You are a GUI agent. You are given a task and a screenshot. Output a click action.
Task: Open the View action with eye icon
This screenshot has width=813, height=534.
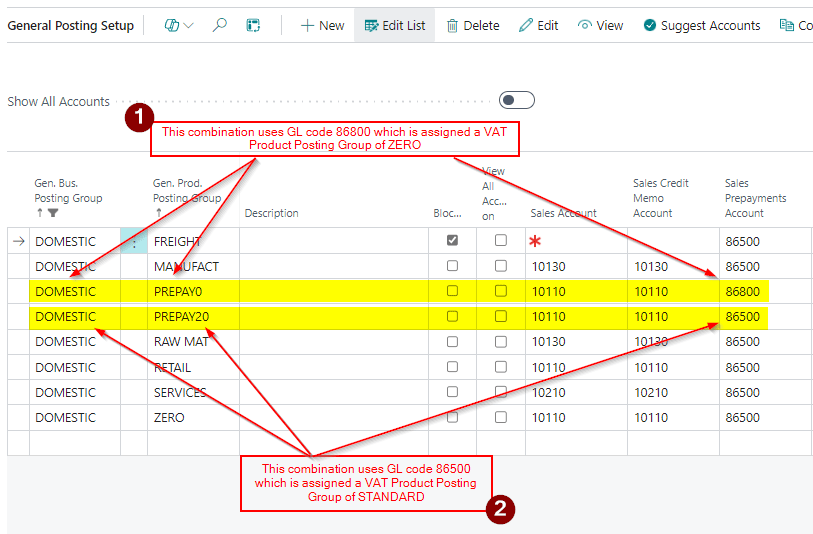tap(600, 25)
